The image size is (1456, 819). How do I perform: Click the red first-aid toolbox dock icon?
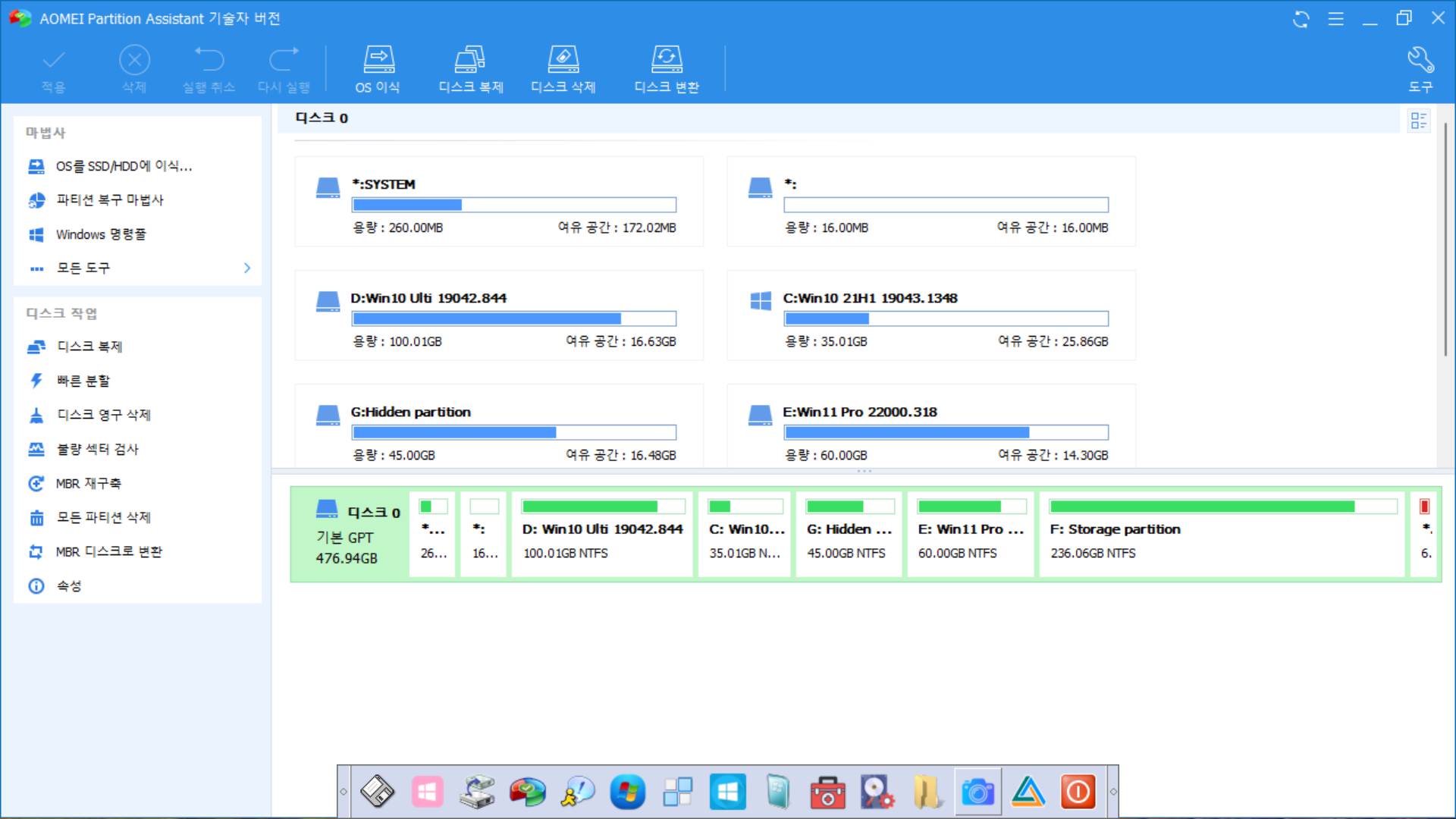click(x=827, y=792)
